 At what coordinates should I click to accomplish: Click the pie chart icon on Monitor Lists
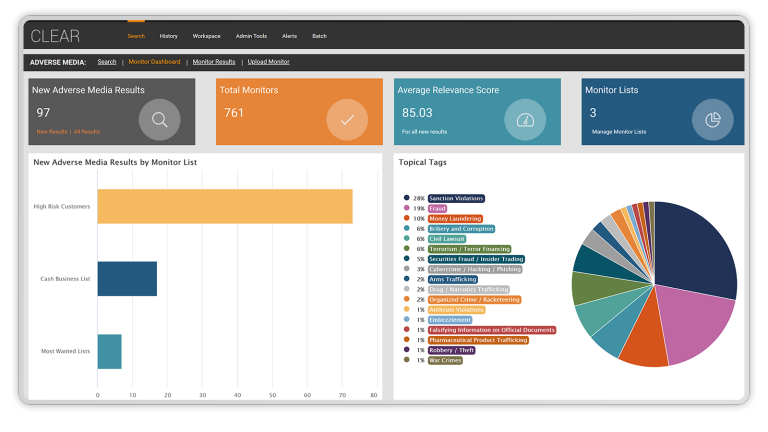[713, 120]
